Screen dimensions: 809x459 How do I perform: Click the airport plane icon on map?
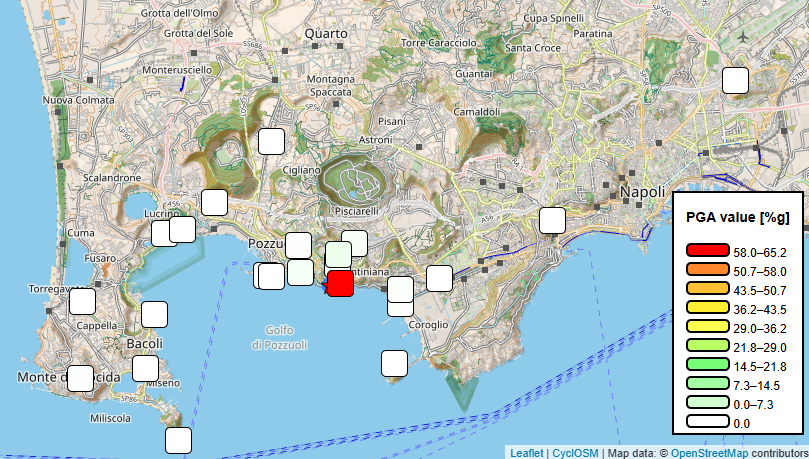(742, 37)
